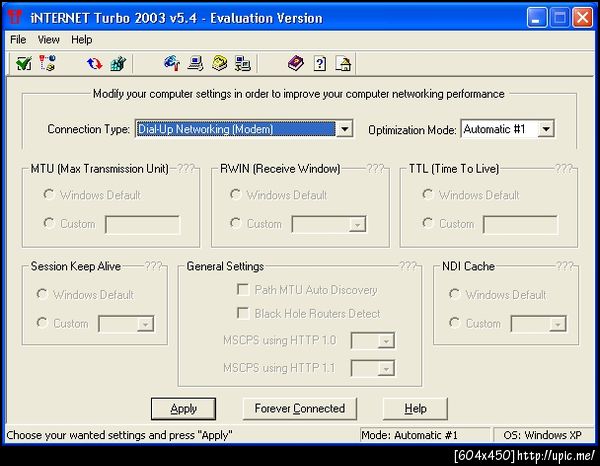The height and width of the screenshot is (466, 600).
Task: Click the MTU Custom input field
Action: pyautogui.click(x=142, y=224)
